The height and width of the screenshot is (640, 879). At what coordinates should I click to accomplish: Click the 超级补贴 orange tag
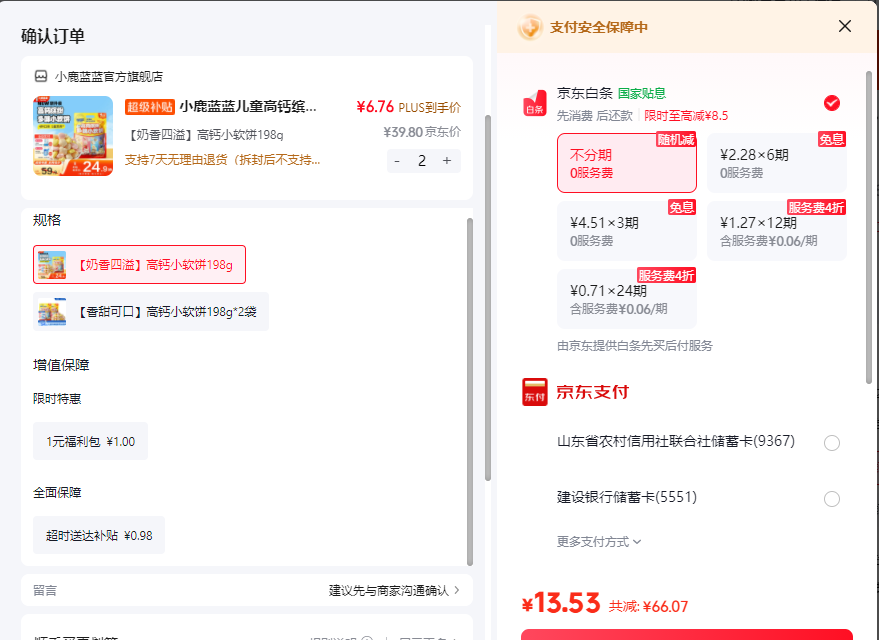(x=150, y=106)
